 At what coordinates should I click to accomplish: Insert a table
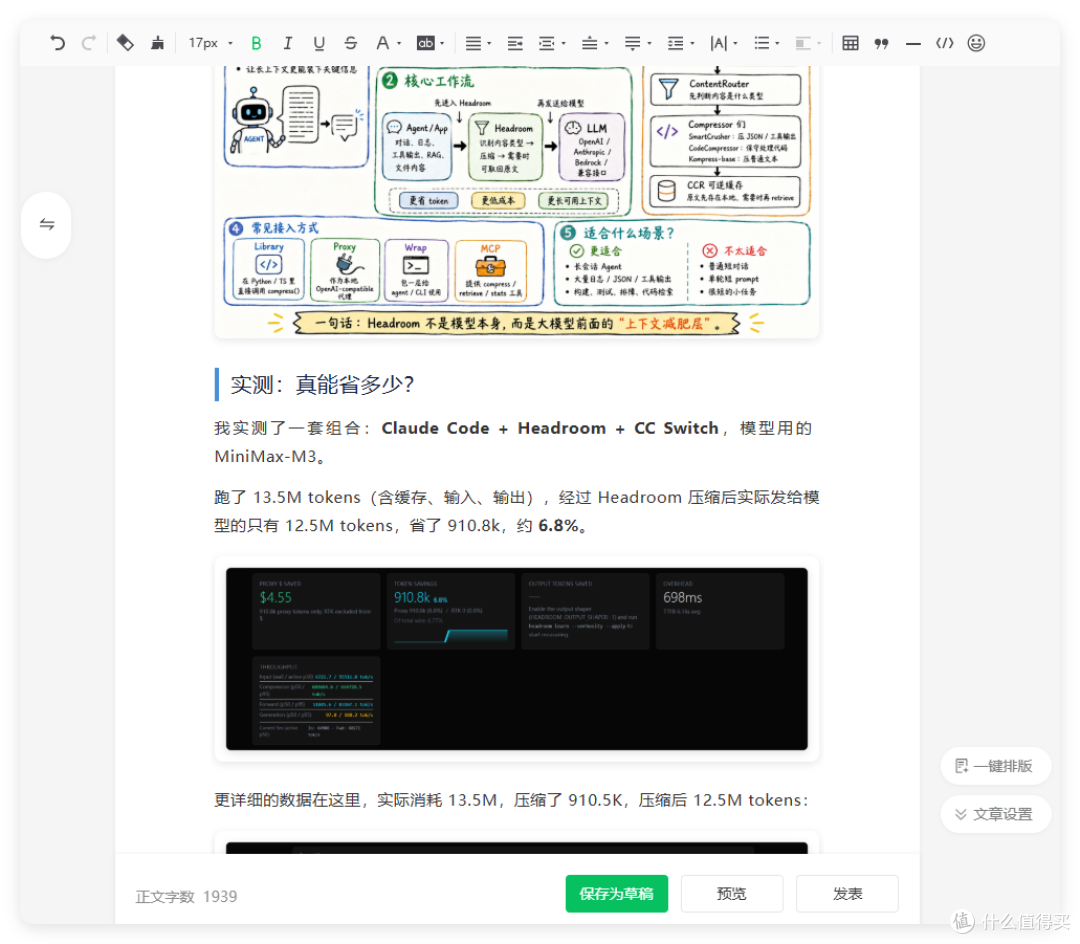click(851, 43)
